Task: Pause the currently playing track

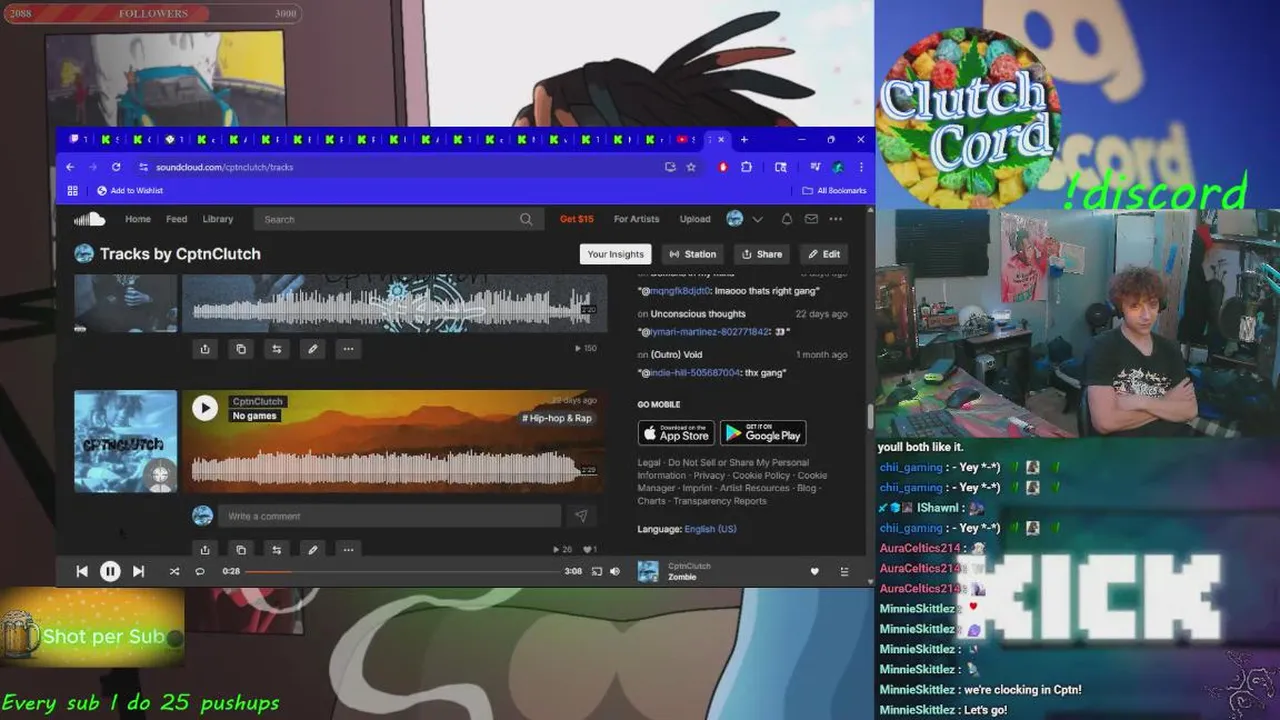Action: (110, 571)
